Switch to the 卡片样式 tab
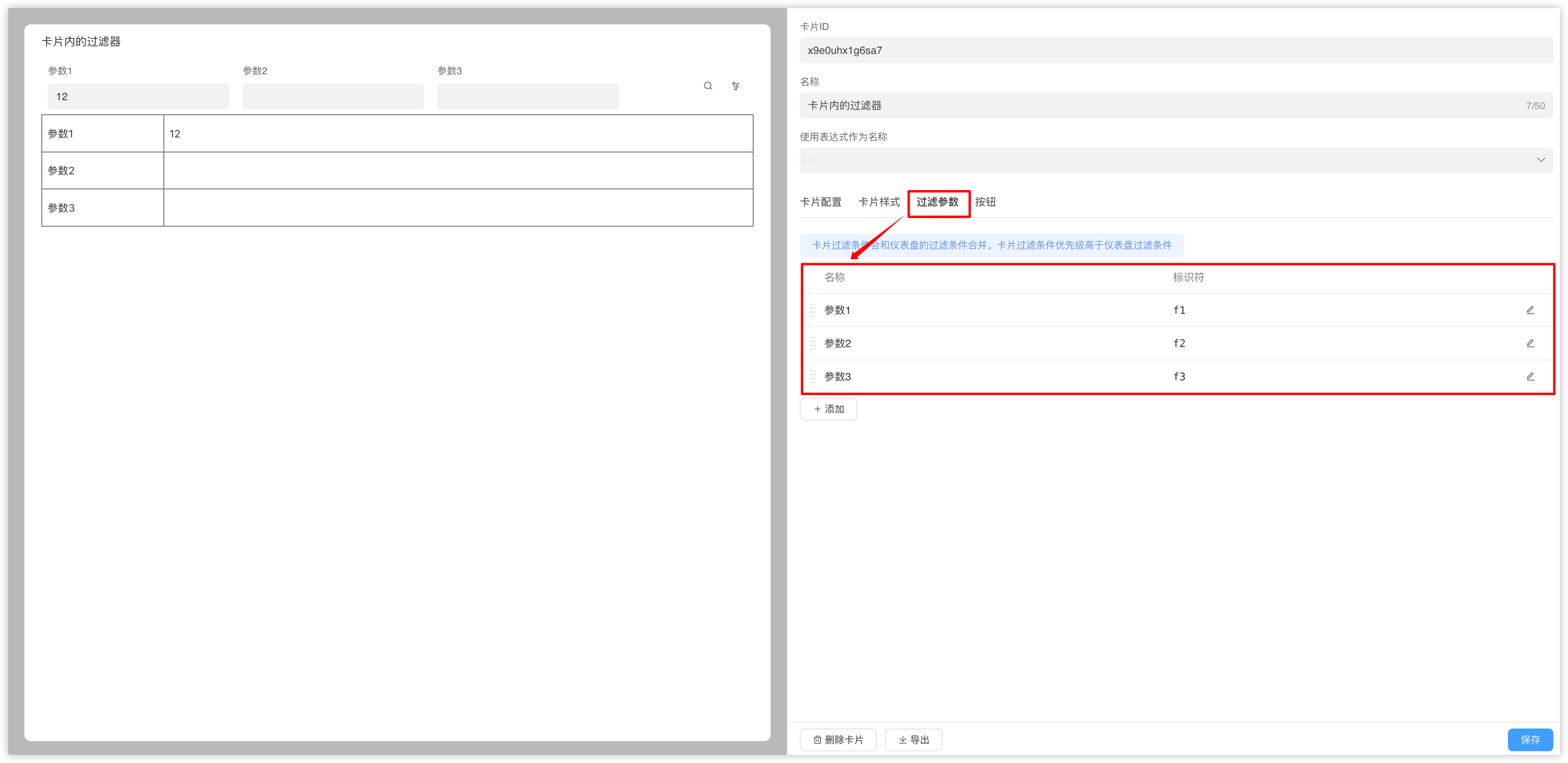Screen dimensions: 1568x763 [879, 202]
